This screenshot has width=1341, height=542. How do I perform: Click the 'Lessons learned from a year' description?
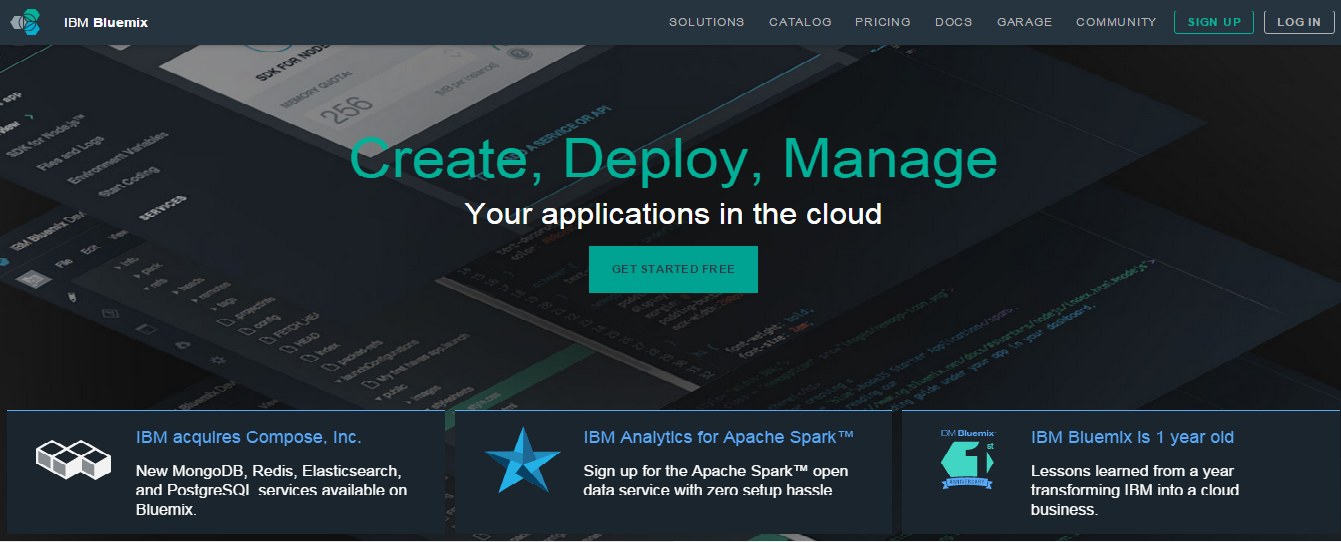coord(1135,490)
